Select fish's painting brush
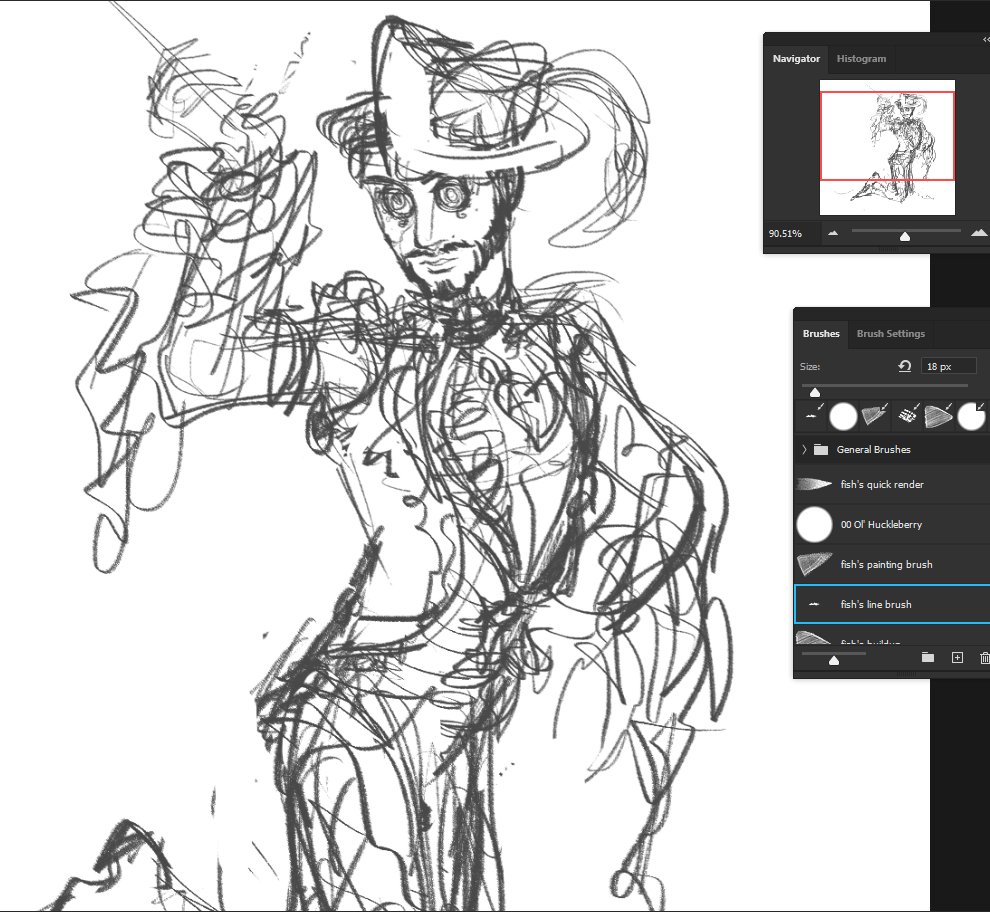This screenshot has width=990, height=912. point(892,564)
